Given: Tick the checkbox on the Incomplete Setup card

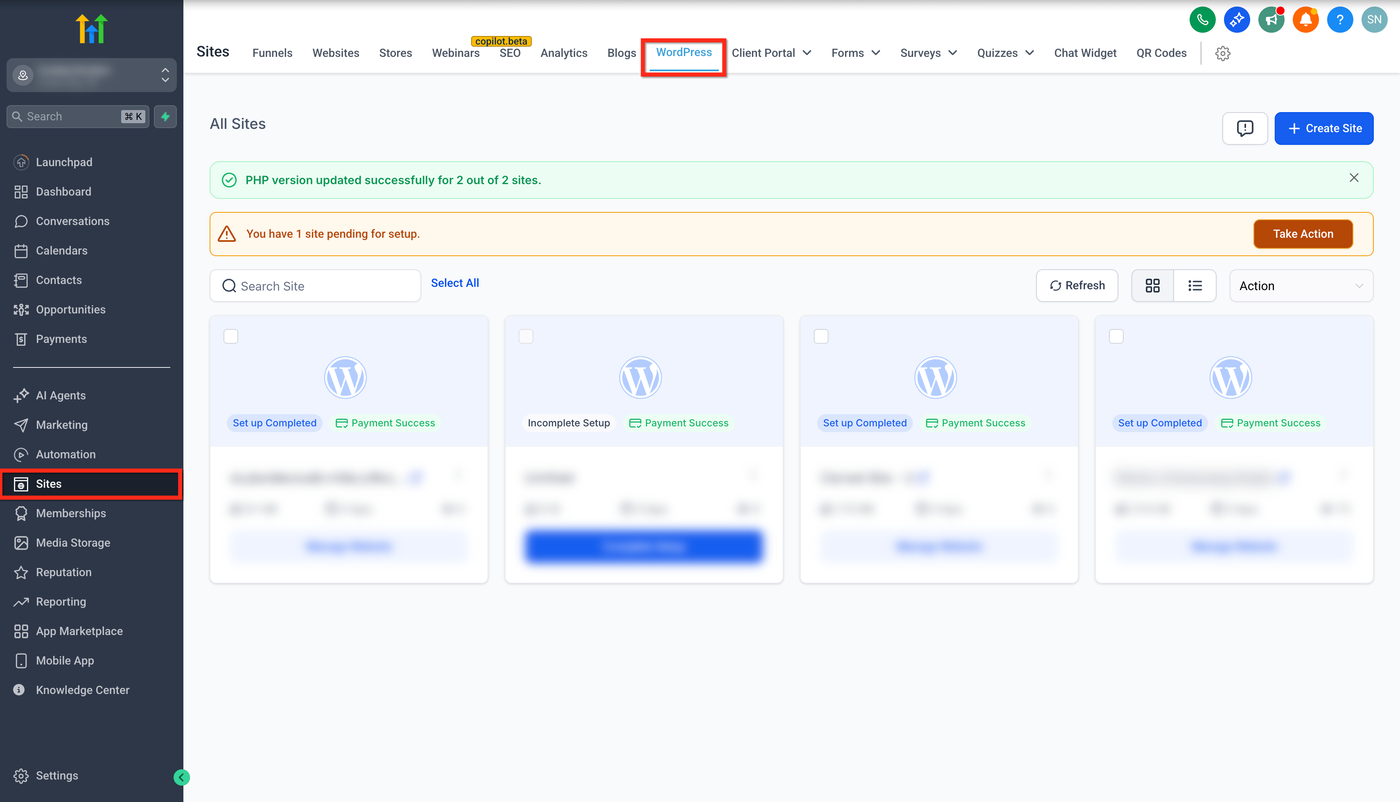Looking at the screenshot, I should click(x=526, y=336).
